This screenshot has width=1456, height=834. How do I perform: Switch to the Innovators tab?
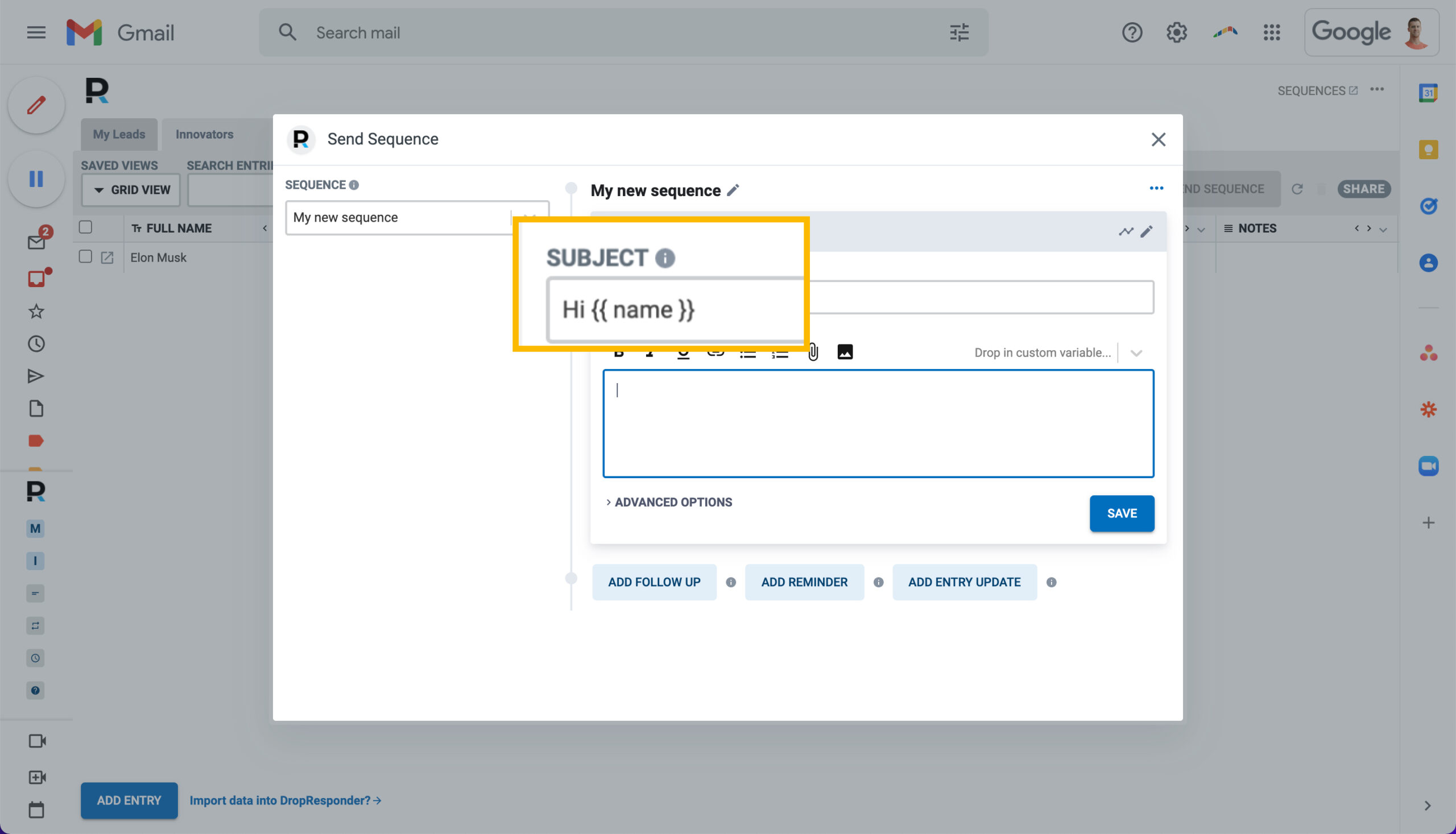[x=205, y=135]
